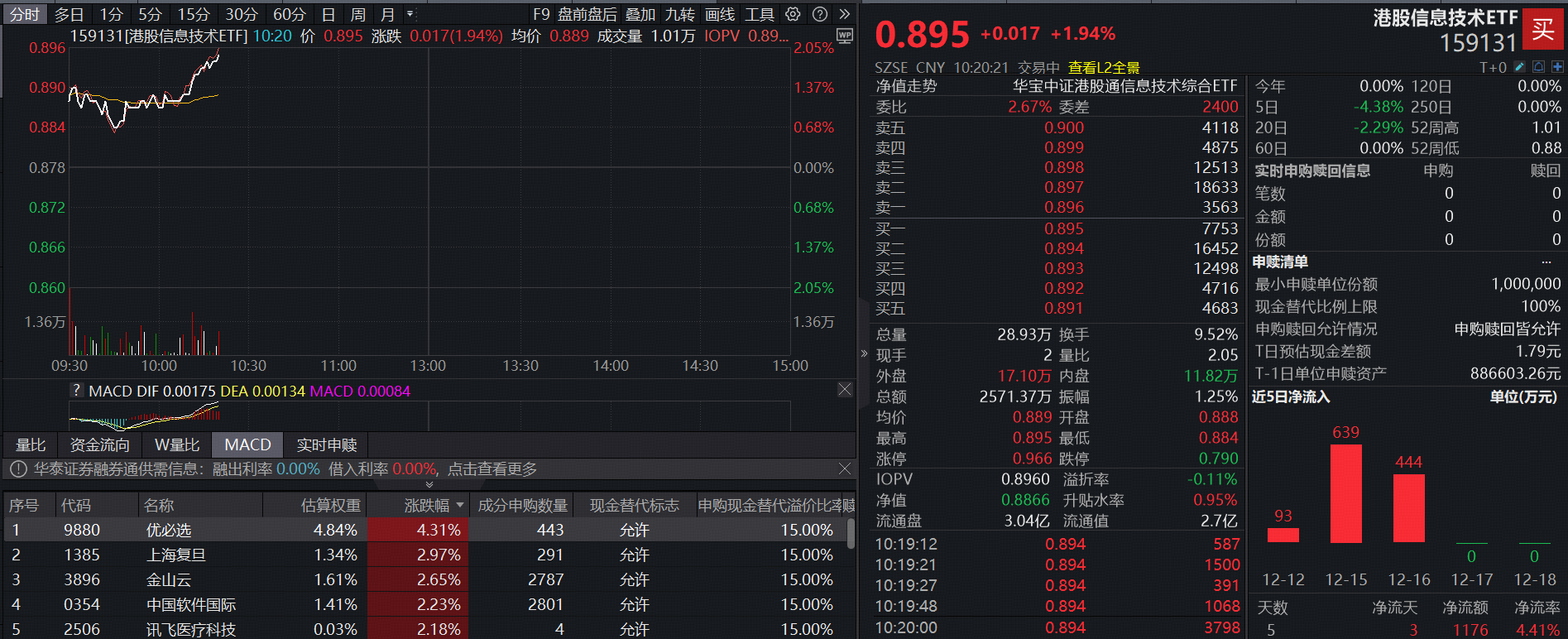Click the constituent list vertical scrollbar
1568x639 pixels.
[851, 533]
